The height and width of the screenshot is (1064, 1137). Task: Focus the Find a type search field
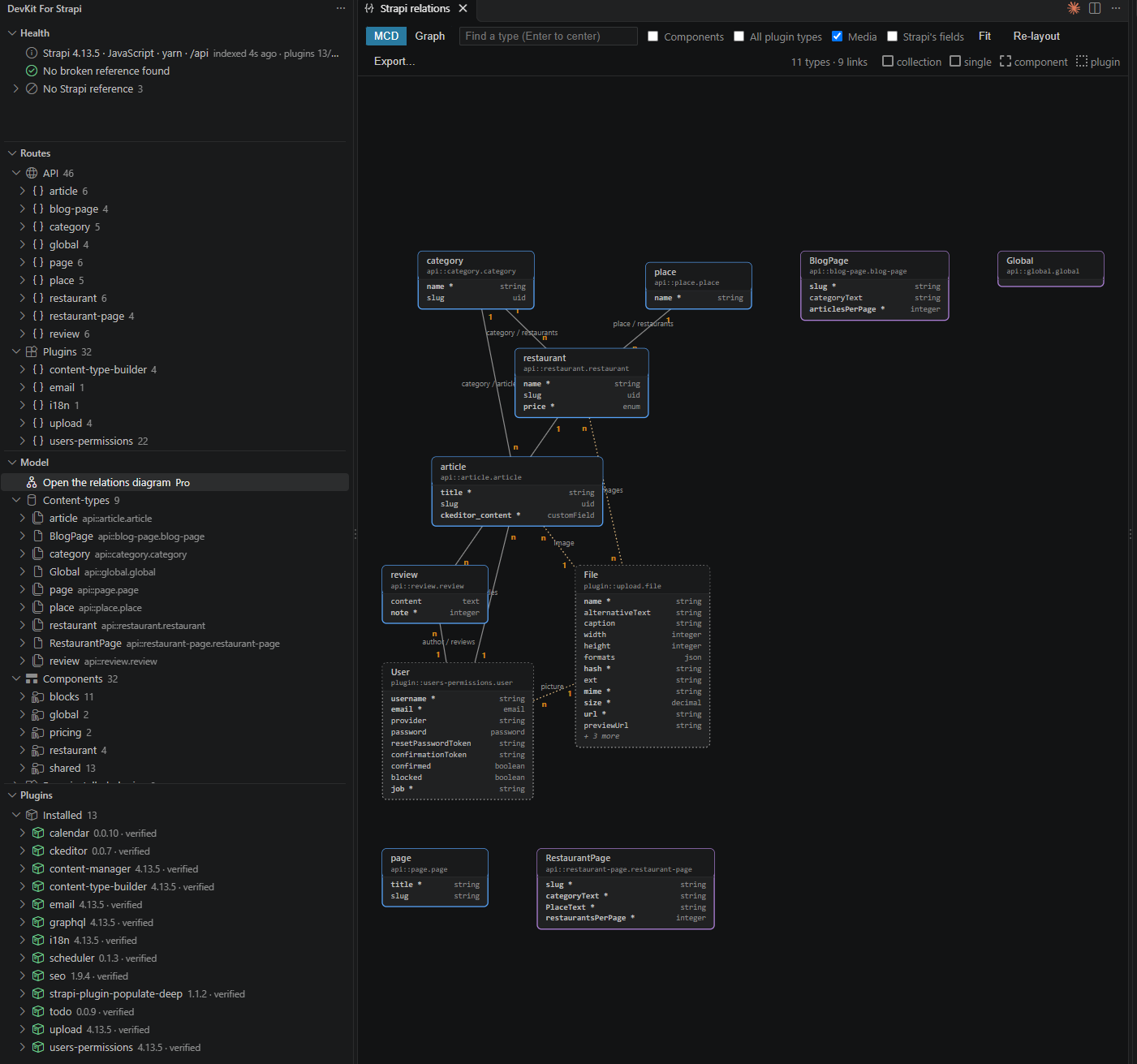549,36
